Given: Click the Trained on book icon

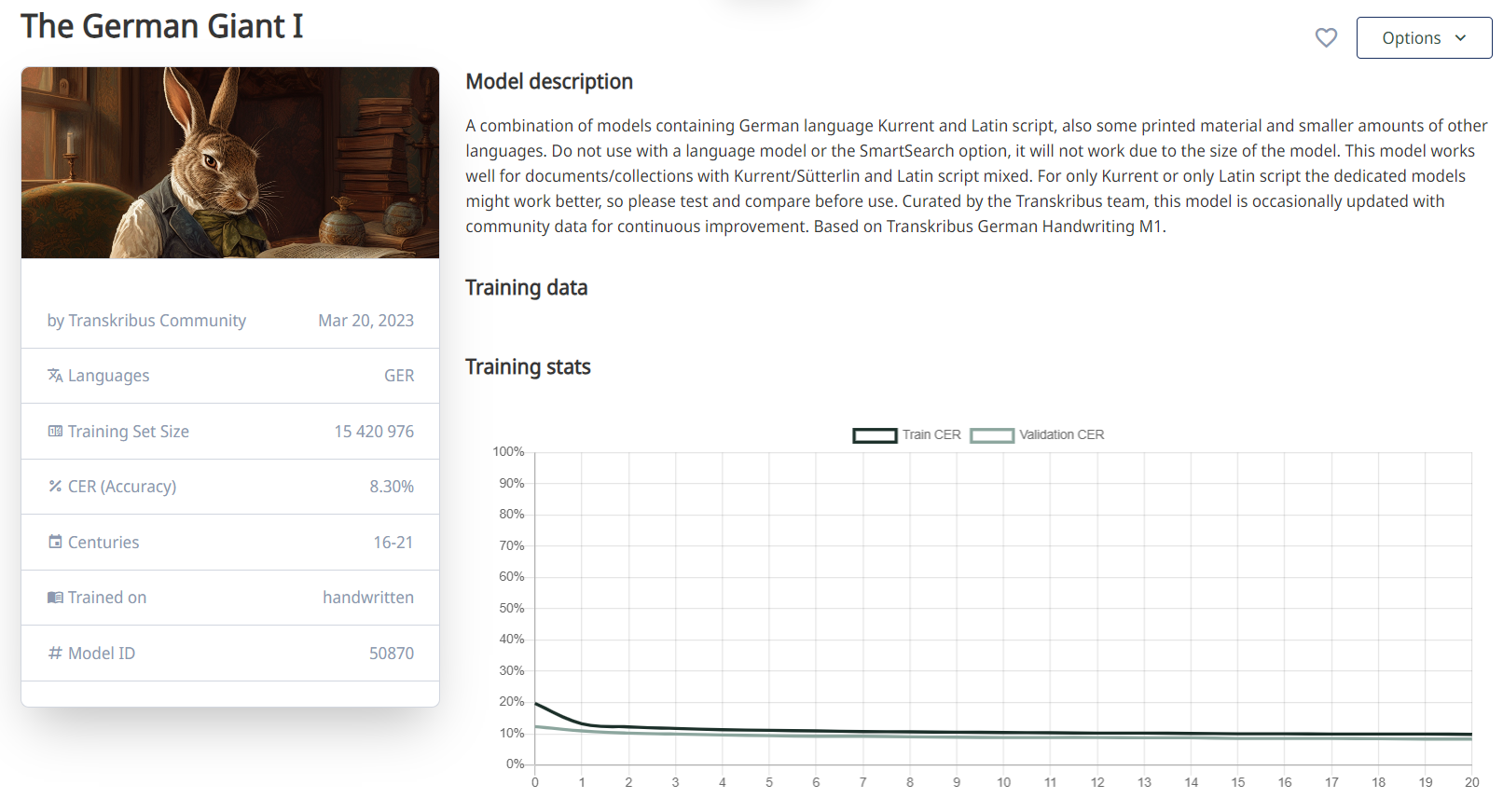Looking at the screenshot, I should point(55,598).
